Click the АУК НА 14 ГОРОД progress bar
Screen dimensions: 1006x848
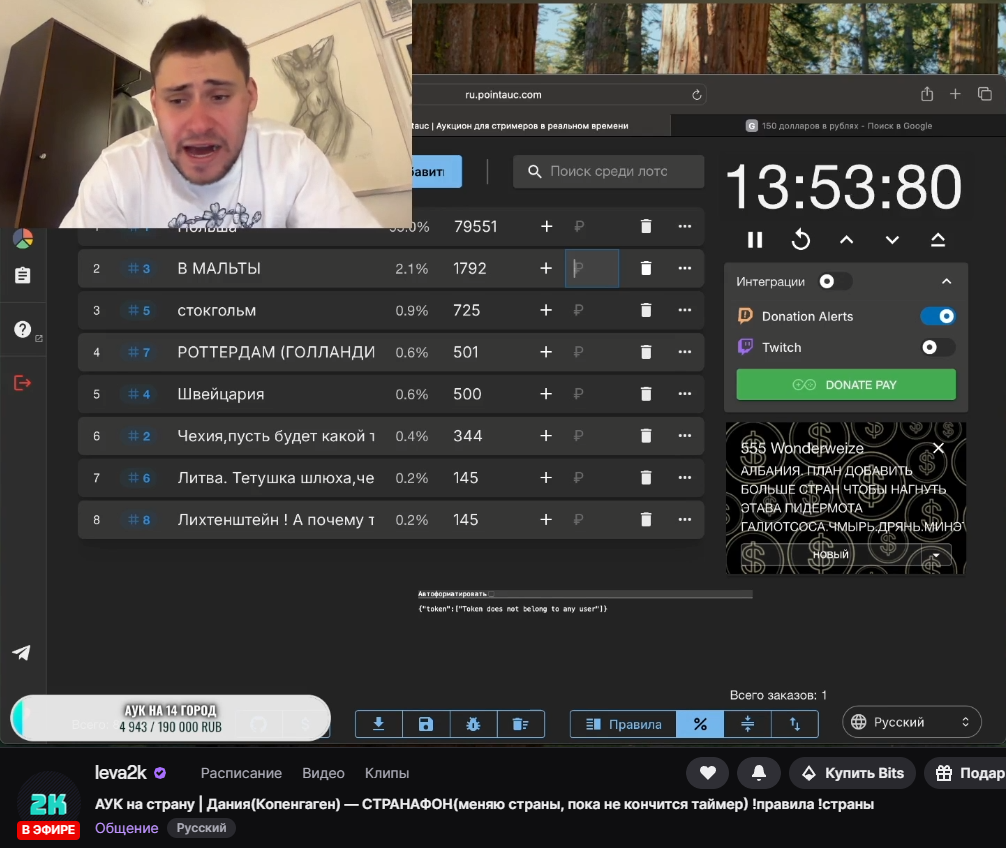point(171,718)
